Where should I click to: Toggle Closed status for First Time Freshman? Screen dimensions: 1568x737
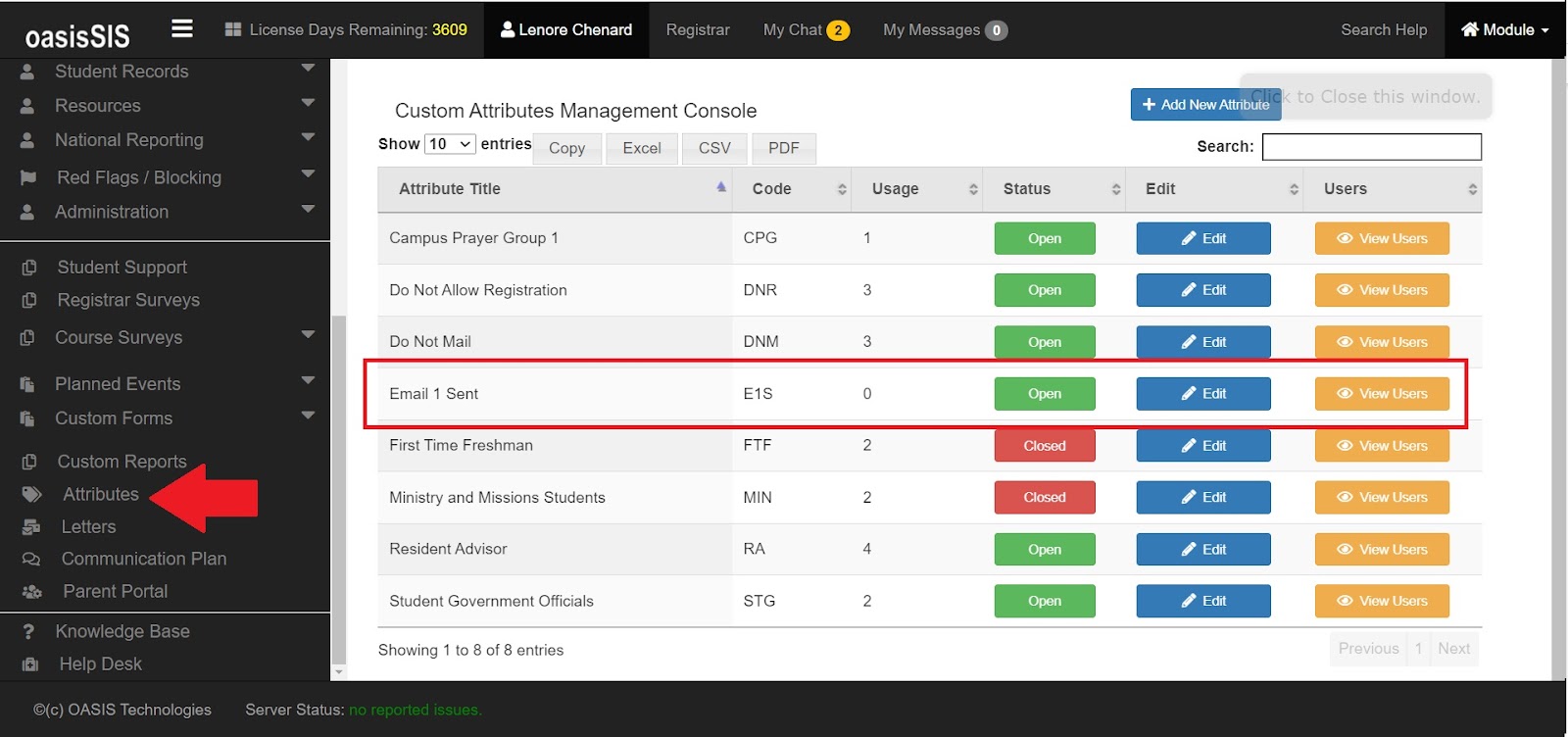pyautogui.click(x=1045, y=445)
